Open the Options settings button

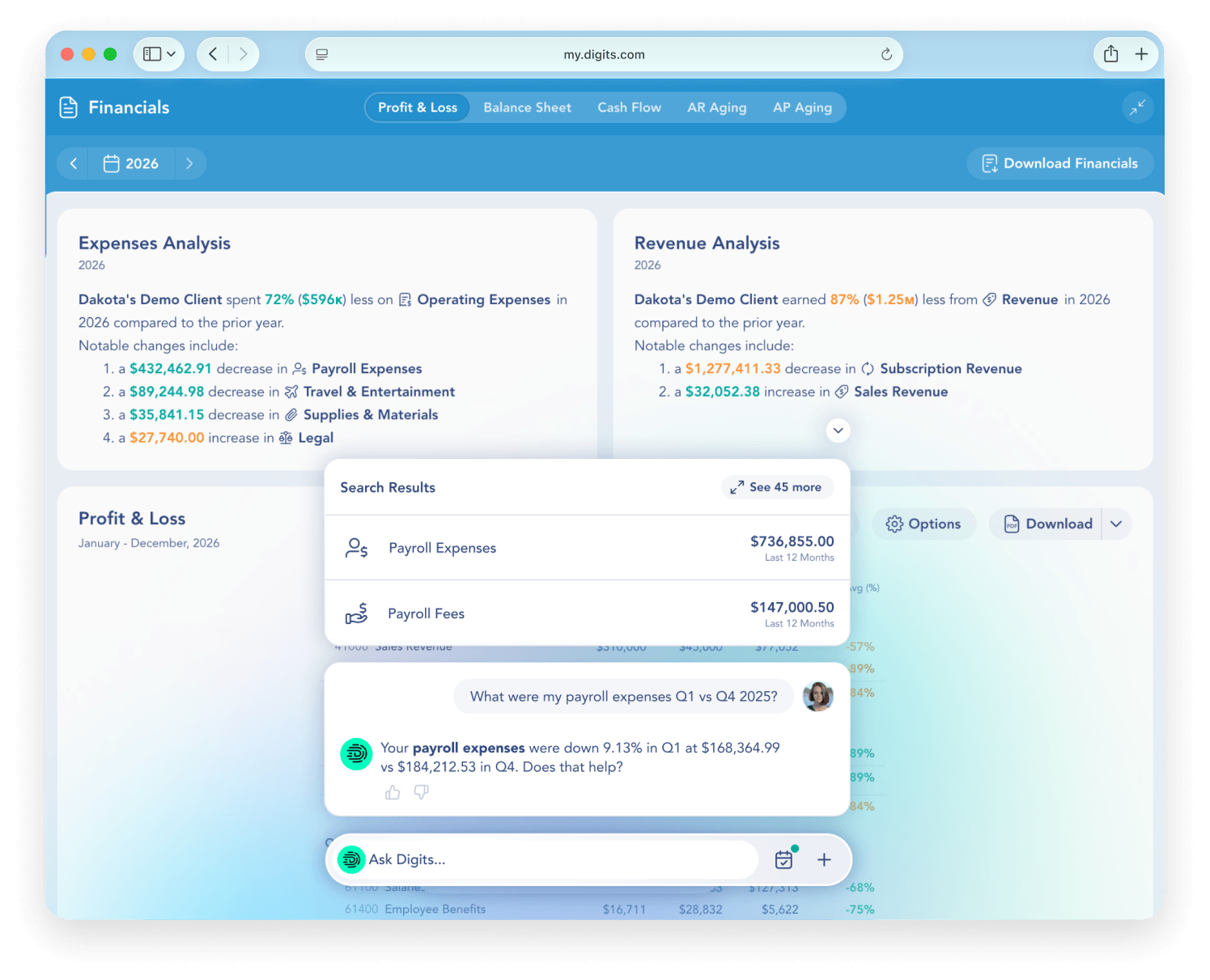923,524
